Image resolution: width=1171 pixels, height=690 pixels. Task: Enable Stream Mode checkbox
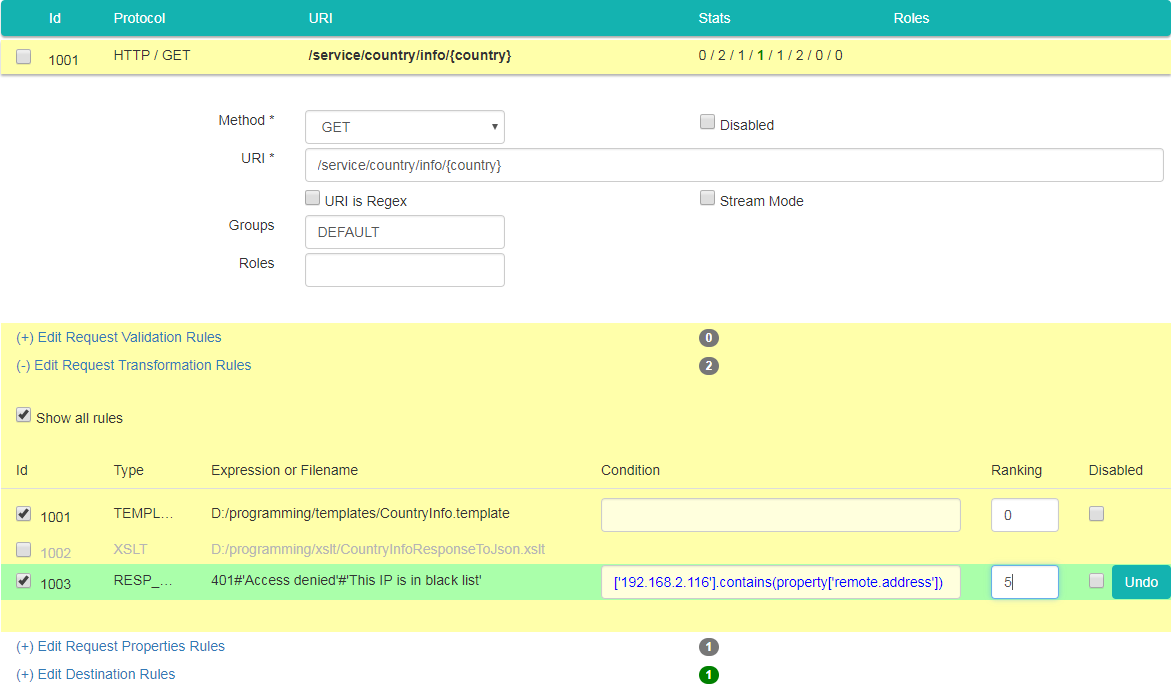tap(707, 199)
